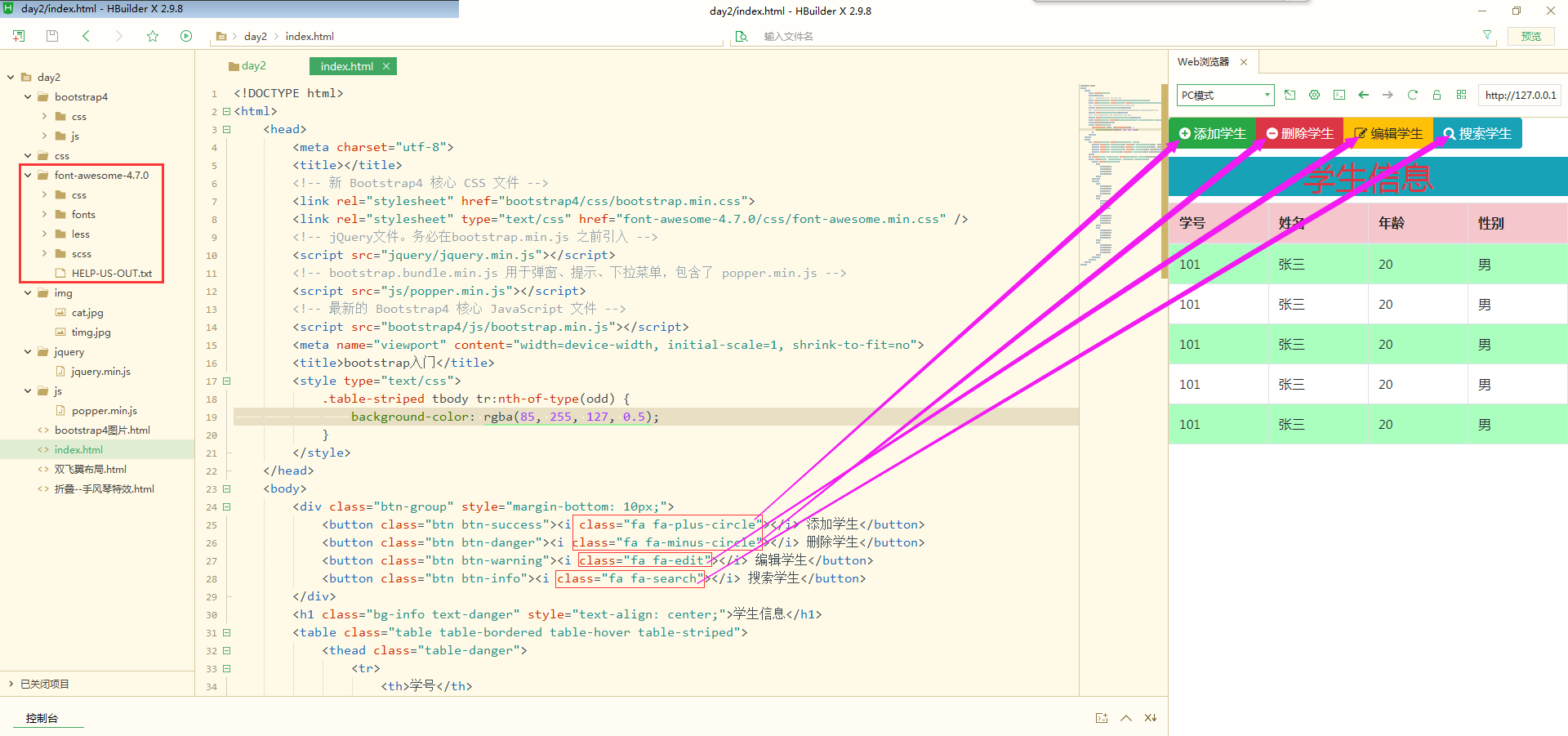
Task: Click the refresh icon in the web browser toolbar
Action: pos(1413,95)
